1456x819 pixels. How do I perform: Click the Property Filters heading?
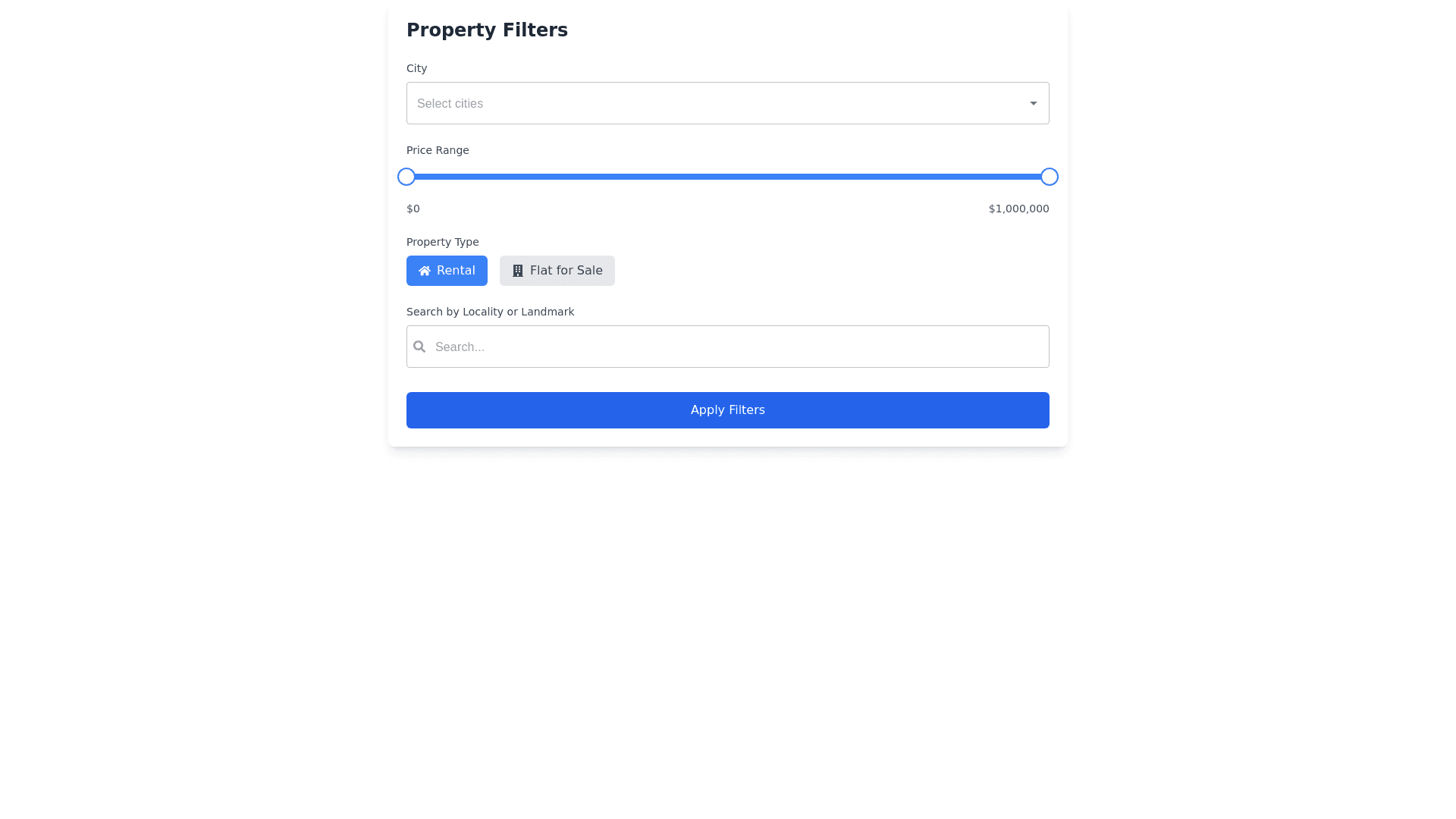pyautogui.click(x=487, y=30)
